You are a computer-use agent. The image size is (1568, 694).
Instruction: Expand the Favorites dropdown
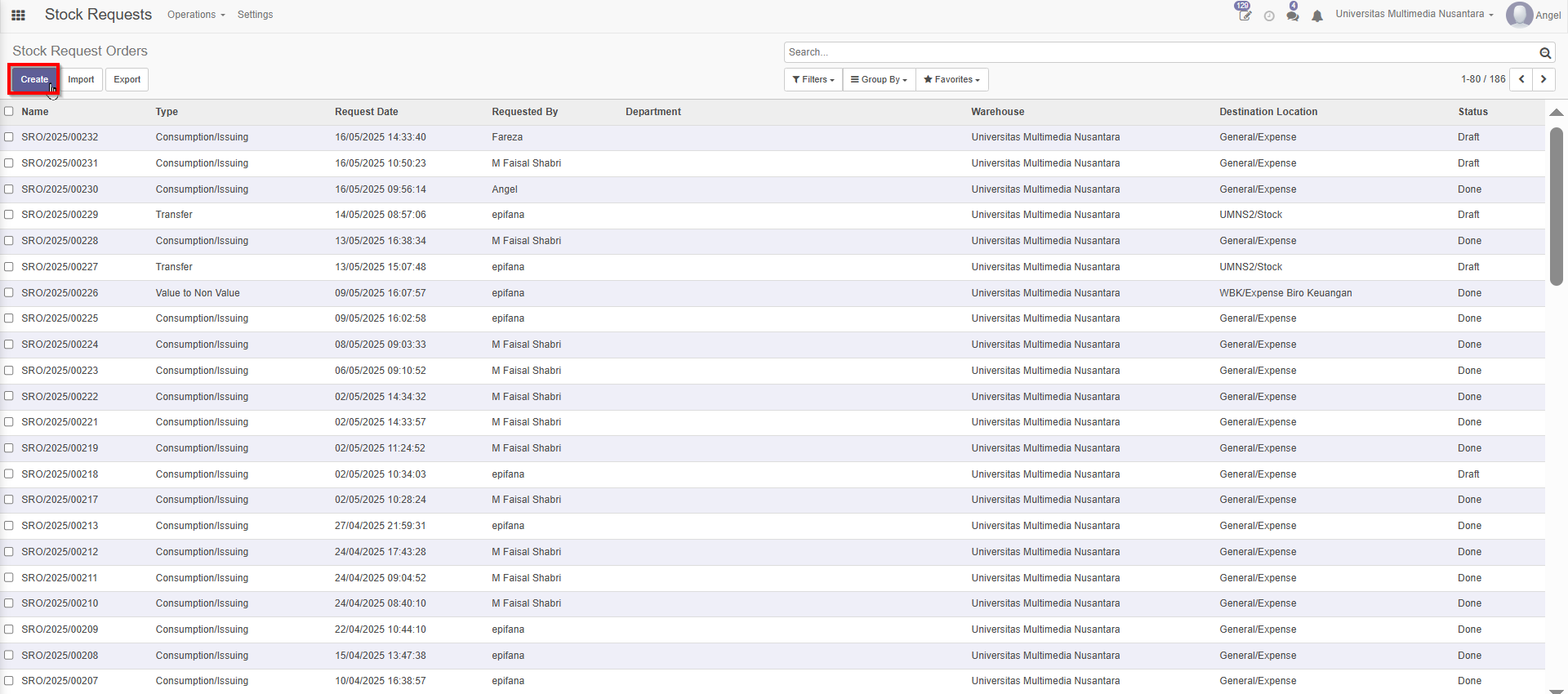(951, 79)
